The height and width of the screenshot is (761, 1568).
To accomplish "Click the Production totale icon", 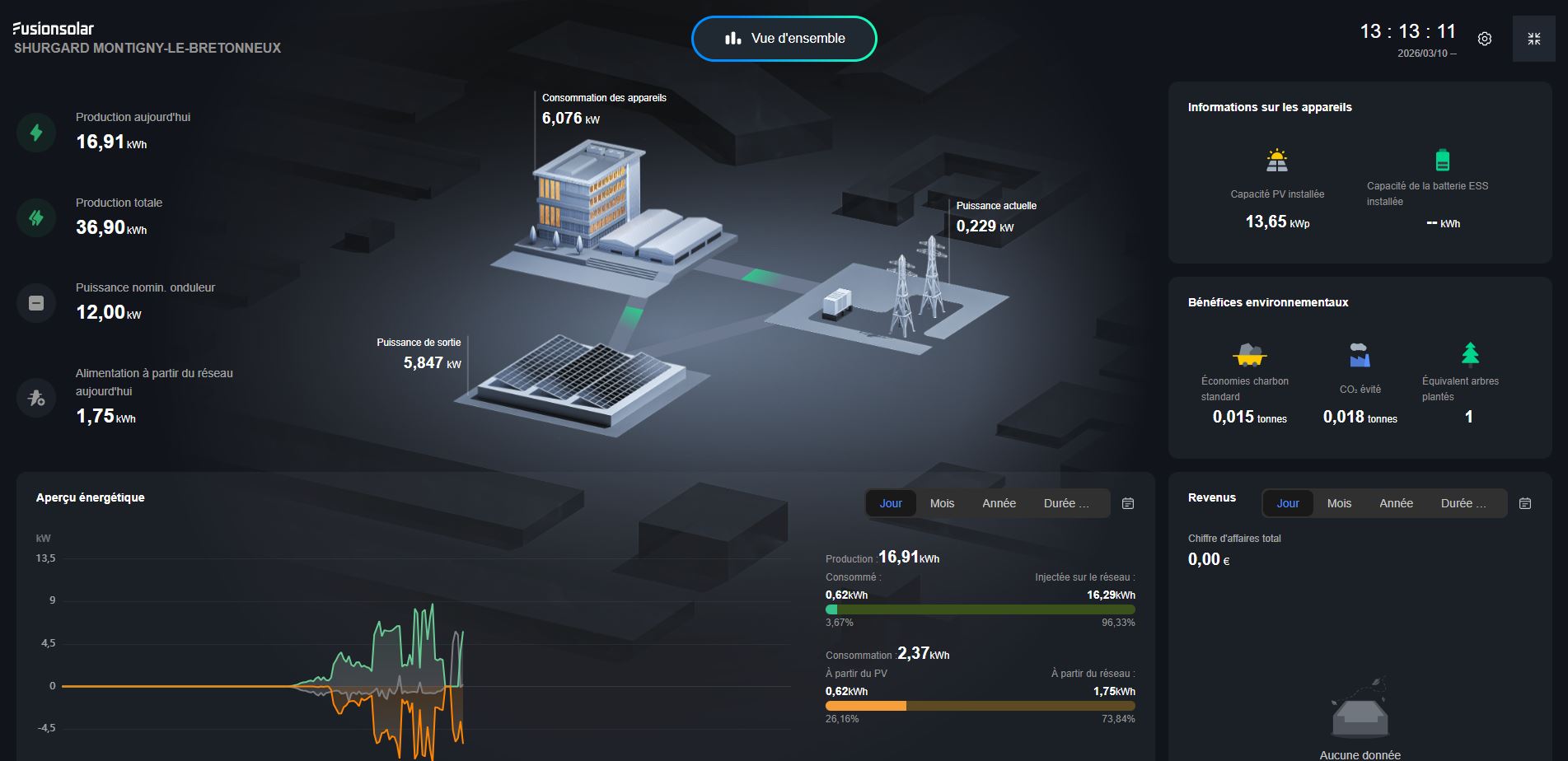I will (36, 217).
